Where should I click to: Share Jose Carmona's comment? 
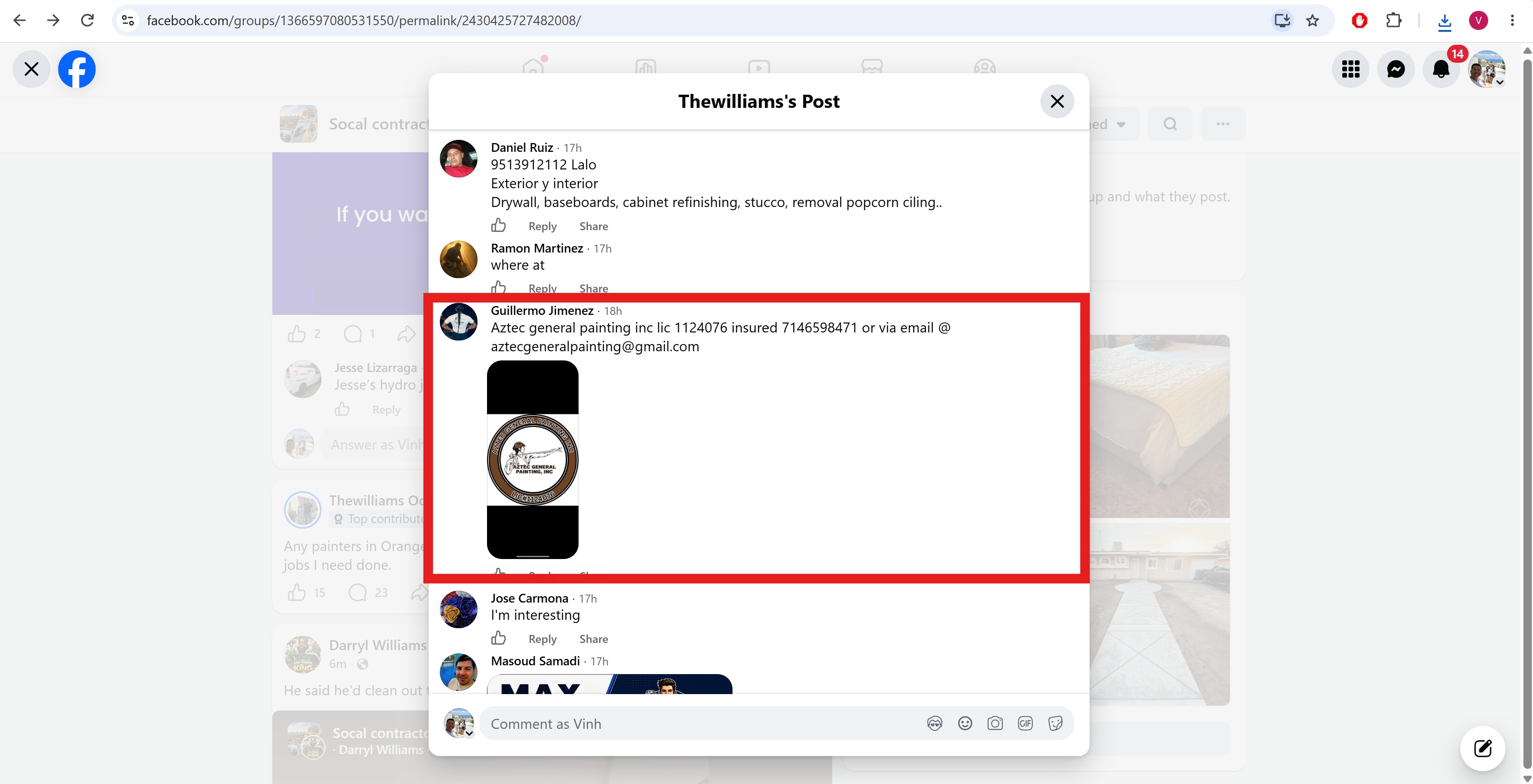pos(593,639)
